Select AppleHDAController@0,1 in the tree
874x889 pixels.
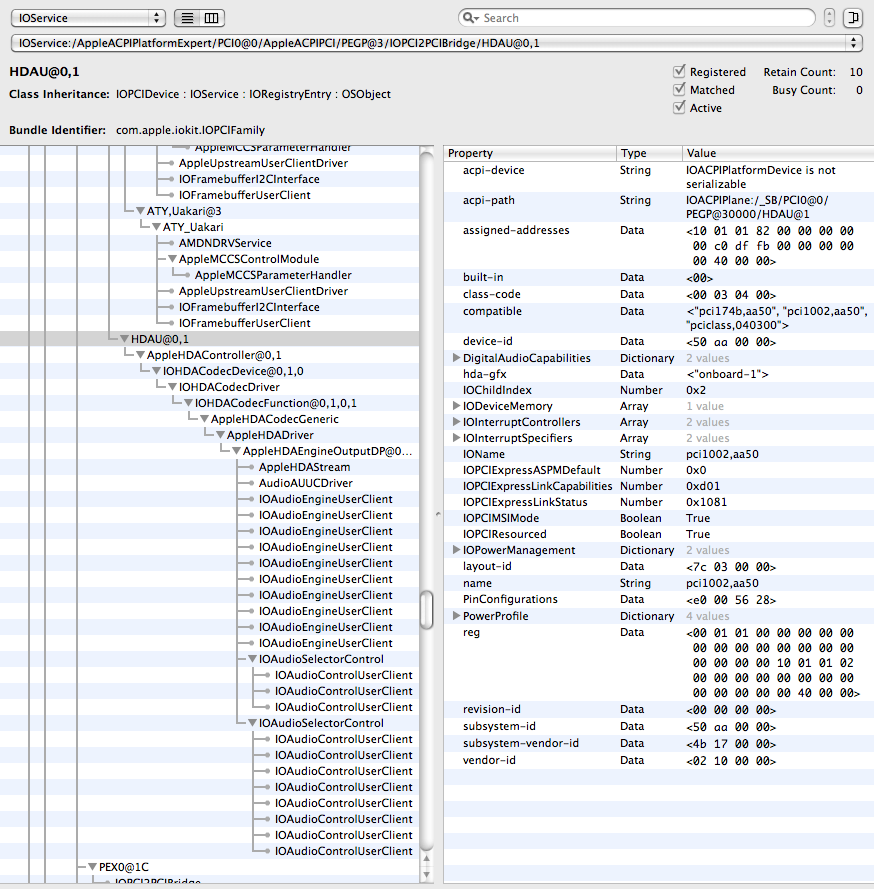point(214,355)
